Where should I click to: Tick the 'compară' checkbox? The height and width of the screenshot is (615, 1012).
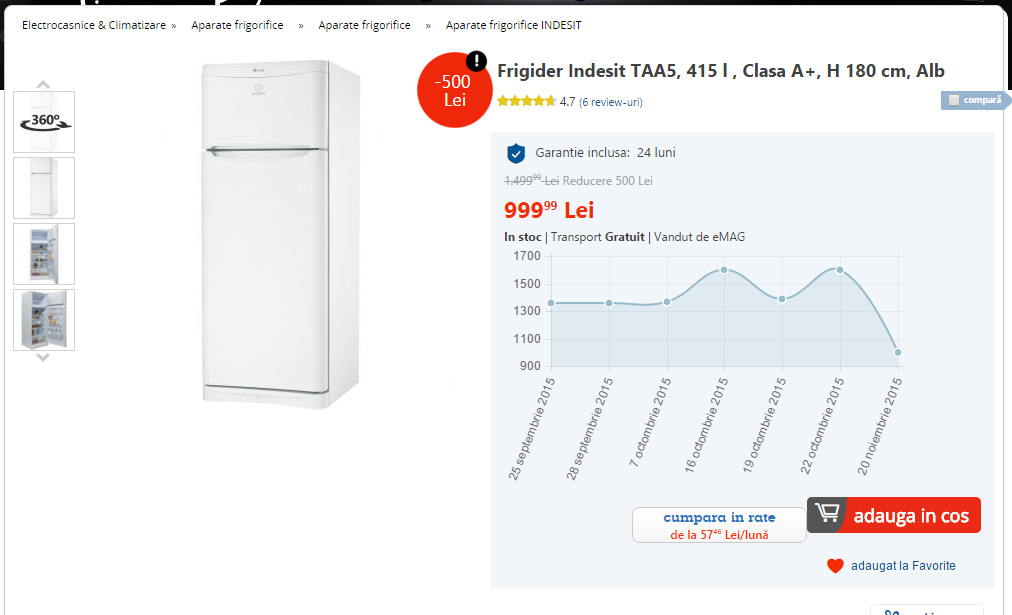coord(954,100)
